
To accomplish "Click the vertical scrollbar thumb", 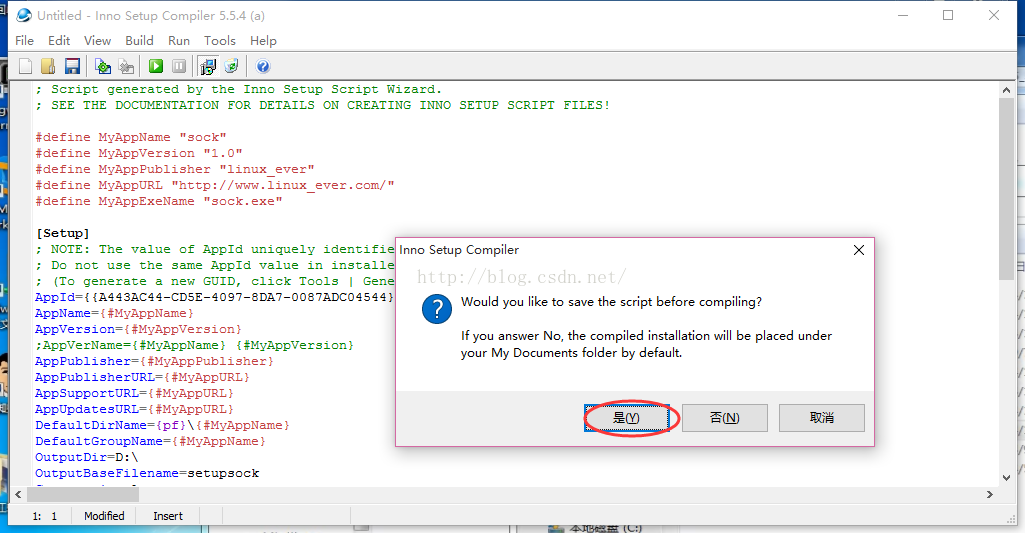I will coord(1007,190).
